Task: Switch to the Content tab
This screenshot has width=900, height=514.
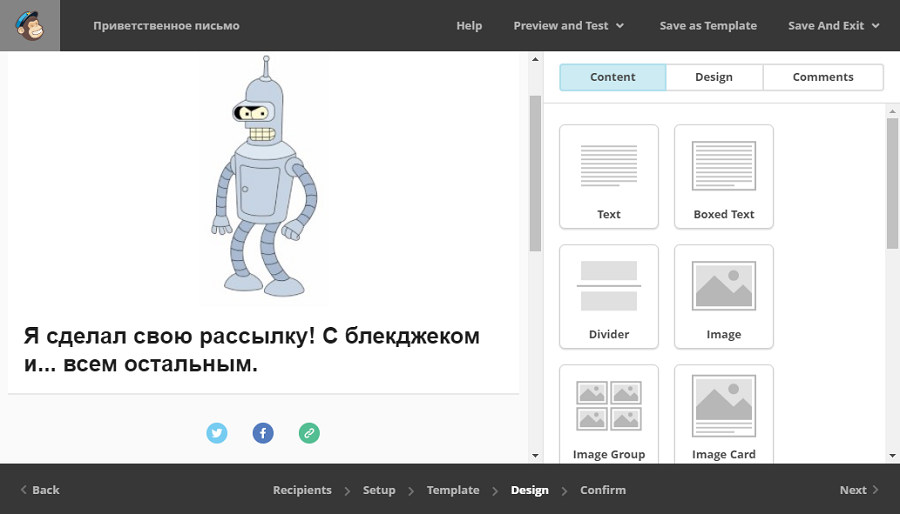Action: 612,77
